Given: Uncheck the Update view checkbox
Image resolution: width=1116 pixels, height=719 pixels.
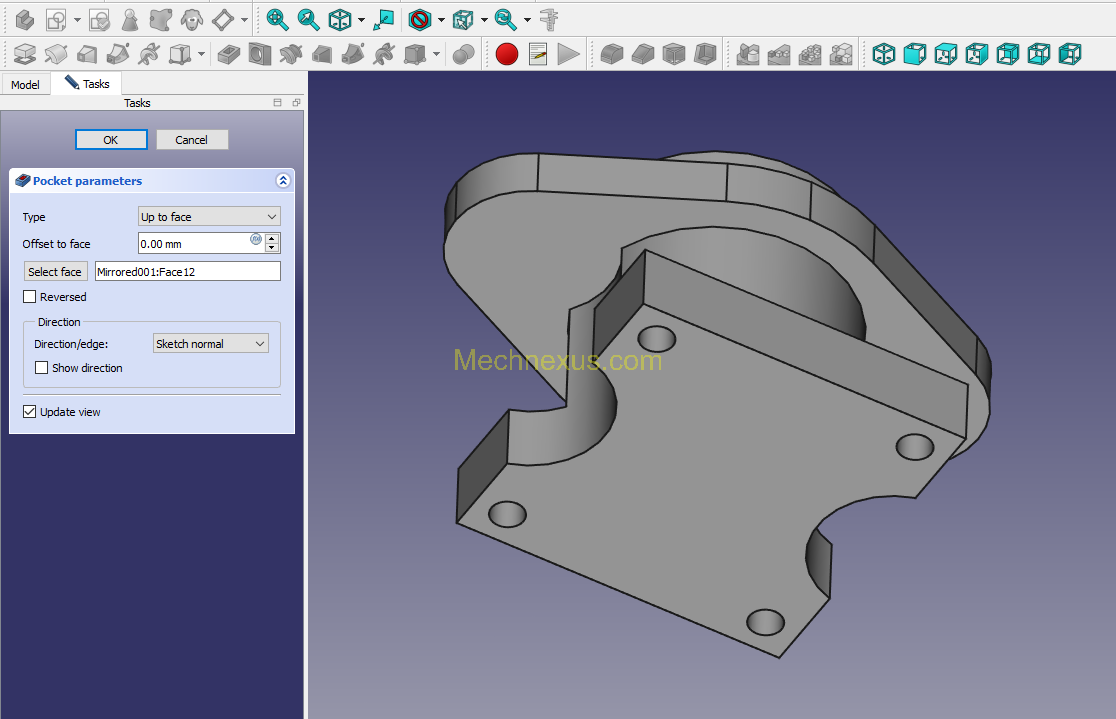Looking at the screenshot, I should pos(30,412).
